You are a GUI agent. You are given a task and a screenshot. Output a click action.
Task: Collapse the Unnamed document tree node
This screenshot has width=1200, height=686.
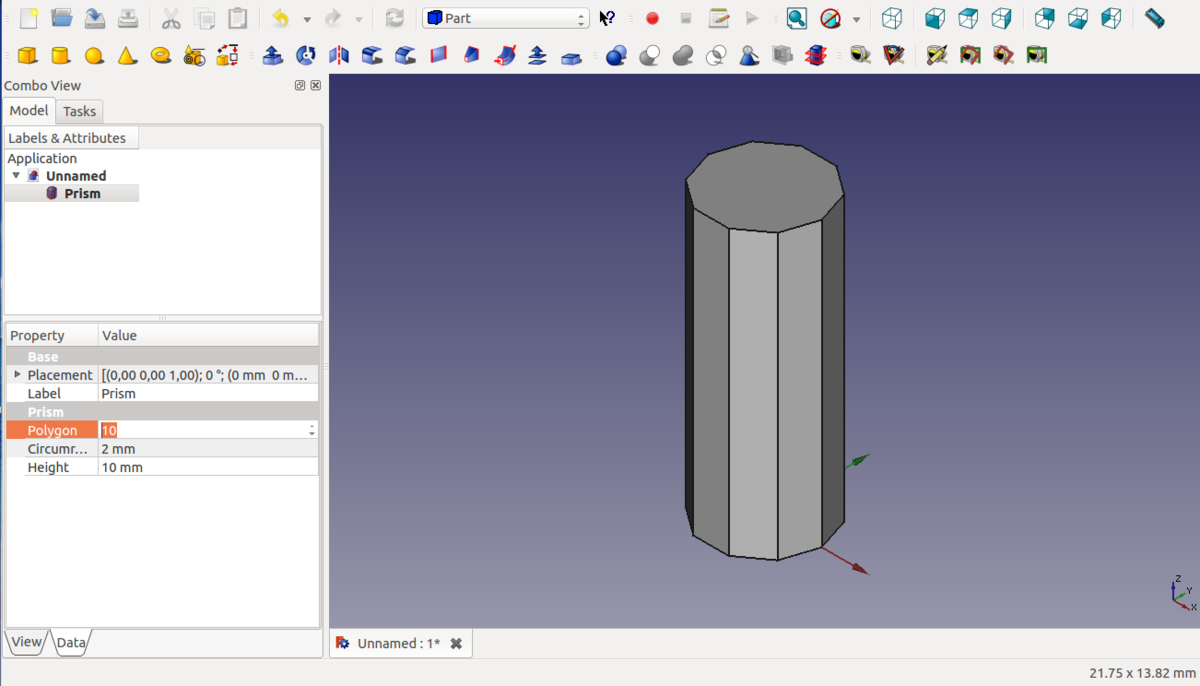click(x=16, y=176)
